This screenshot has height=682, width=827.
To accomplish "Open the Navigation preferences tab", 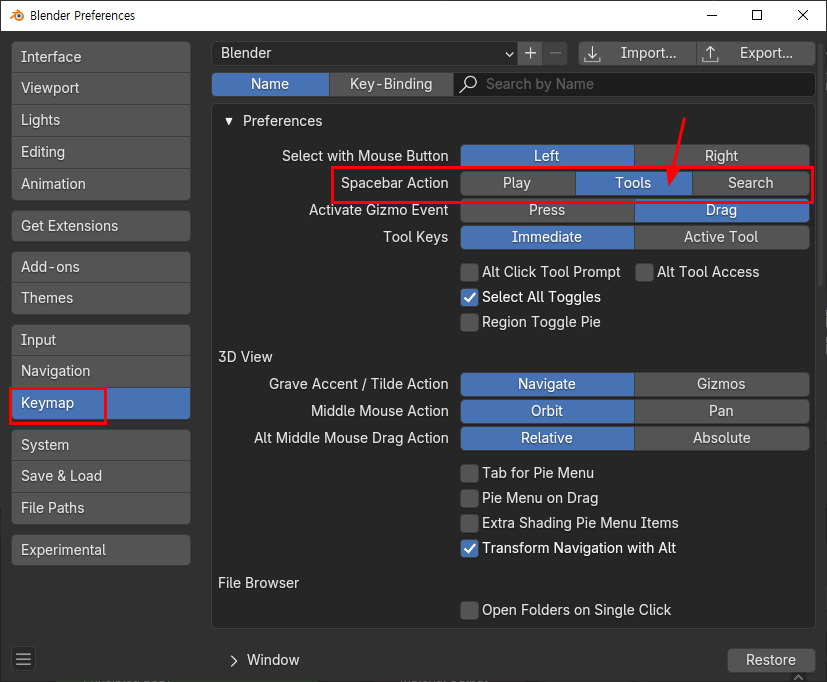I will 101,371.
